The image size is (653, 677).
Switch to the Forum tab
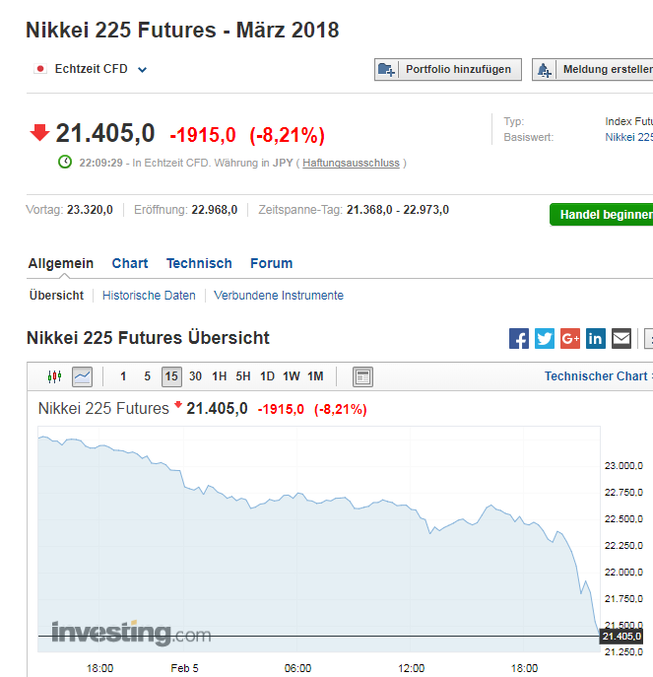[271, 263]
